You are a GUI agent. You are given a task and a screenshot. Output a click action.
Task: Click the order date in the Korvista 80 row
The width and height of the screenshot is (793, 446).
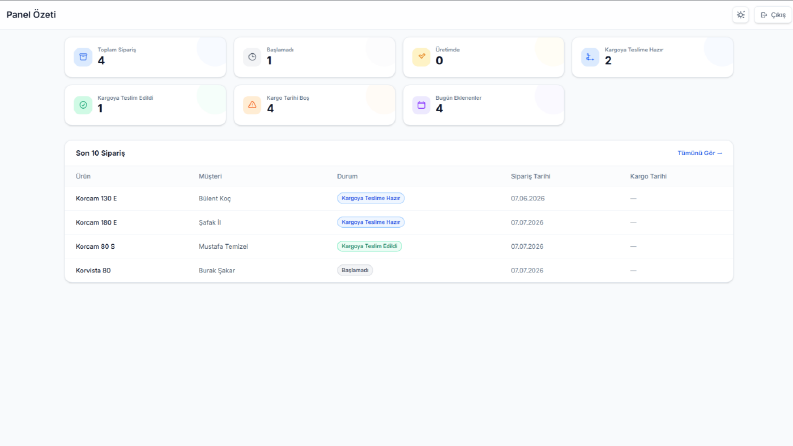tap(526, 271)
